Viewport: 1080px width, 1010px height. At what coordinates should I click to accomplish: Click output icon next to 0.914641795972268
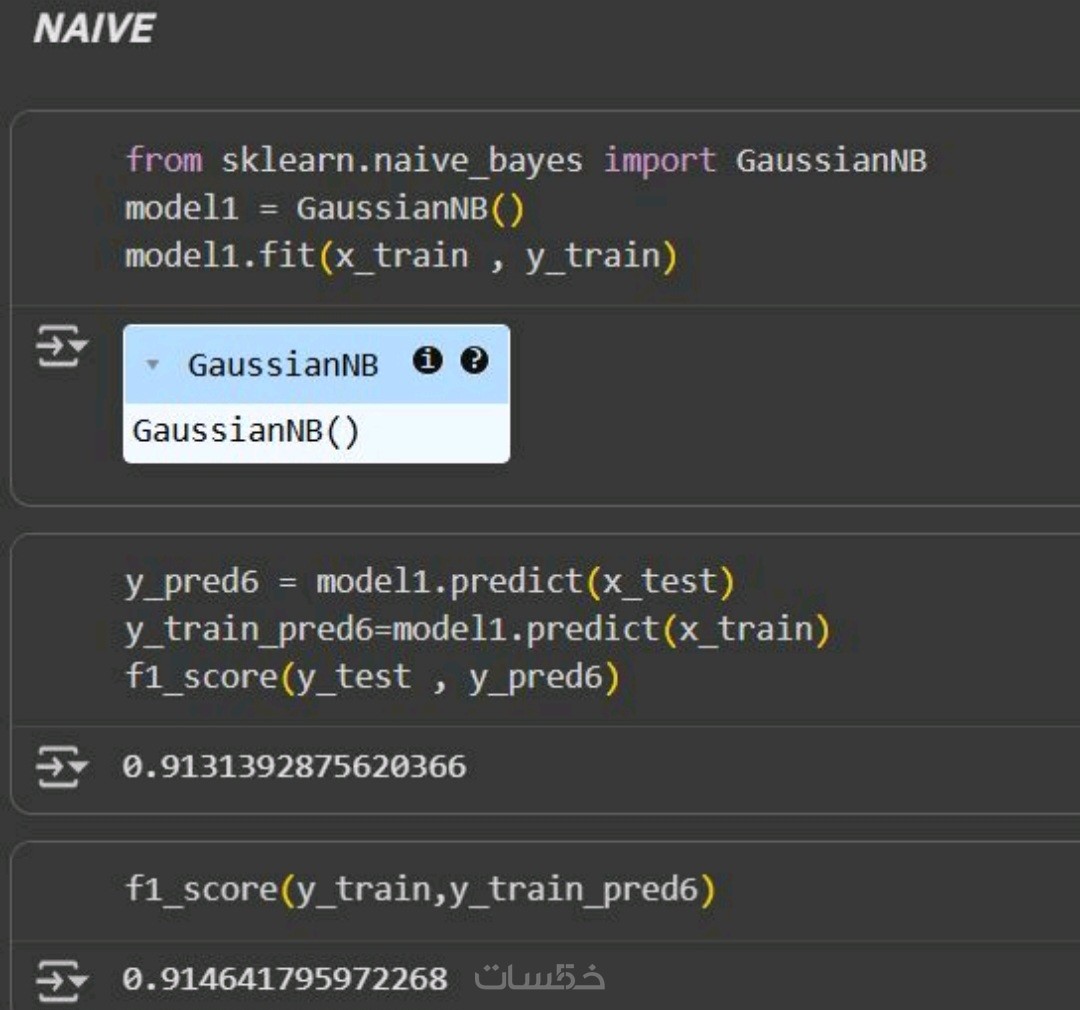pos(61,980)
